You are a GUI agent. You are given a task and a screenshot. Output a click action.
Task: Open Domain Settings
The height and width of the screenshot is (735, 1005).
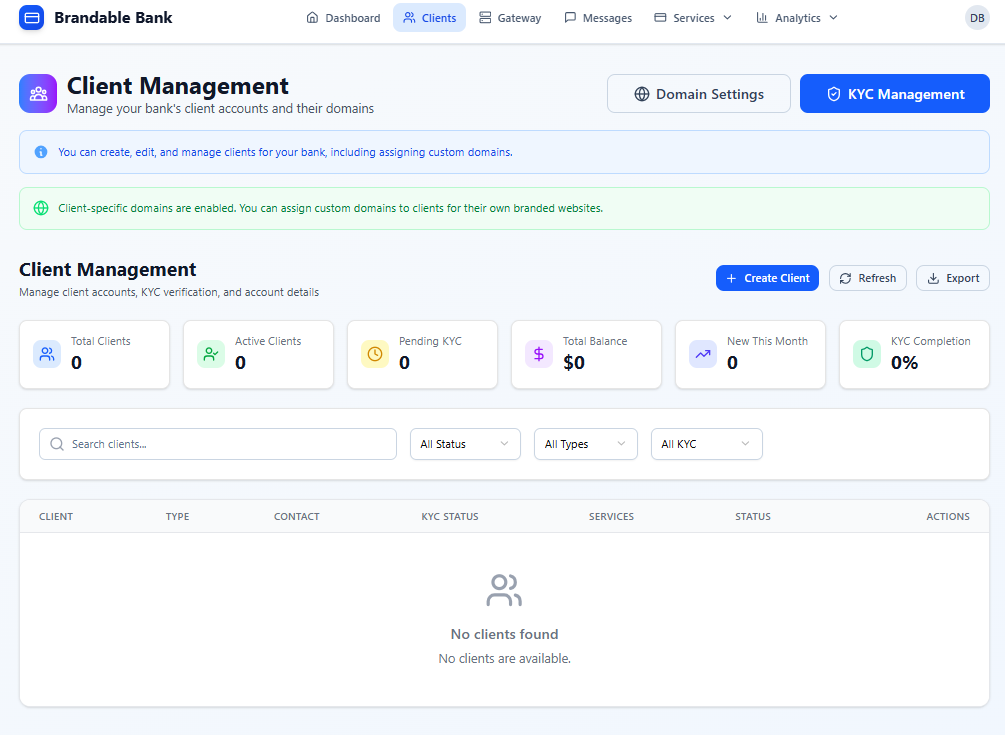click(x=698, y=94)
